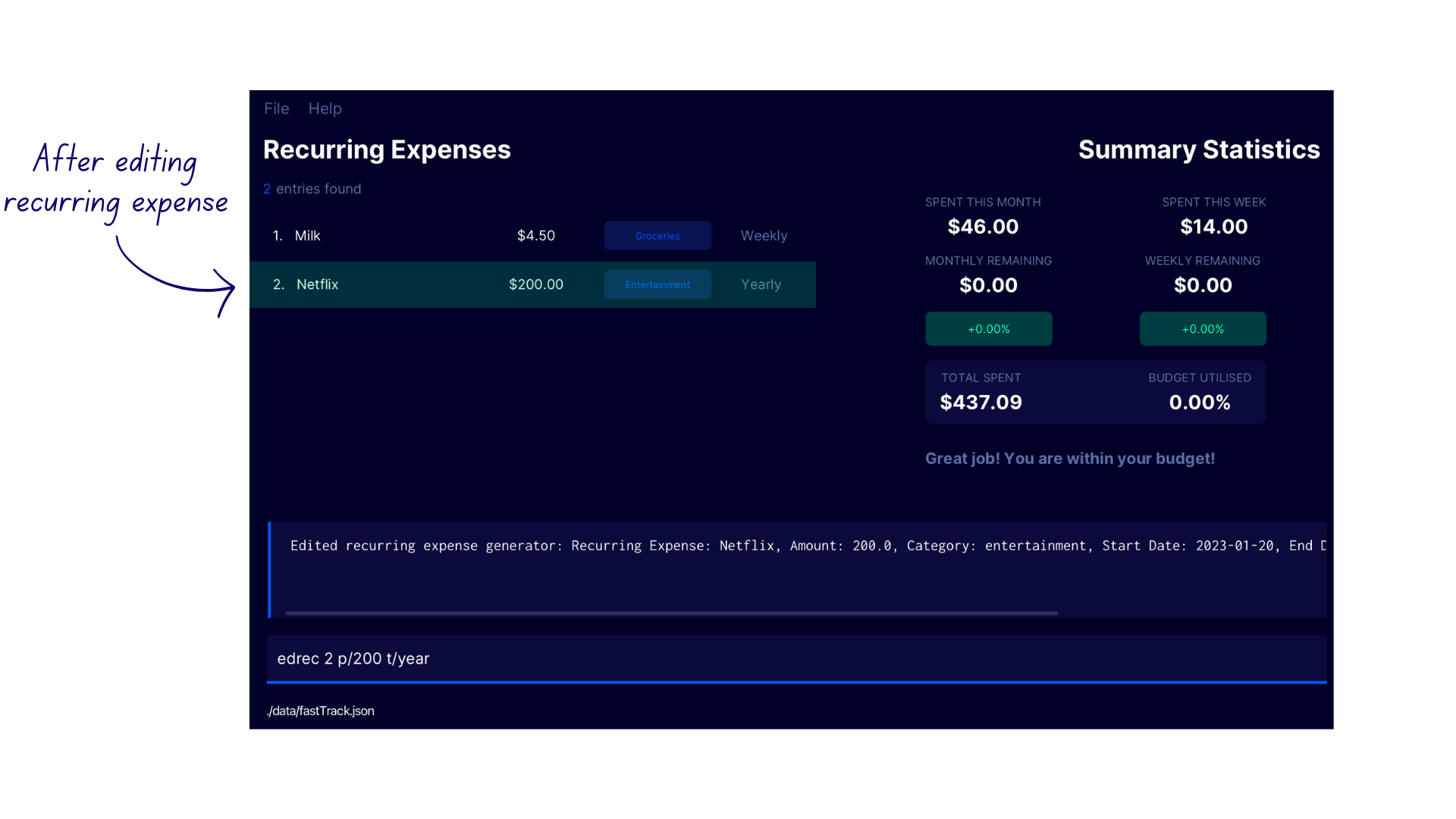Image resolution: width=1456 pixels, height=819 pixels.
Task: Select the Milk recurring expense row
Action: (532, 236)
